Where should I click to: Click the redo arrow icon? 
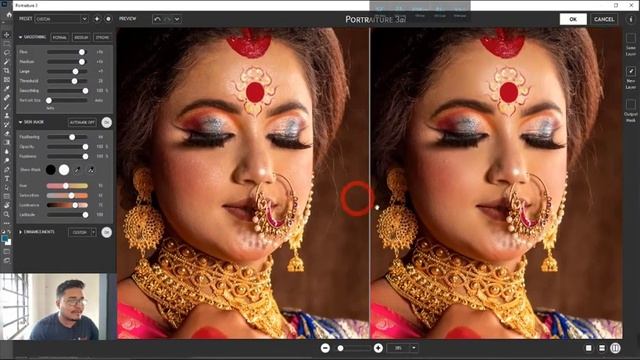pos(167,19)
